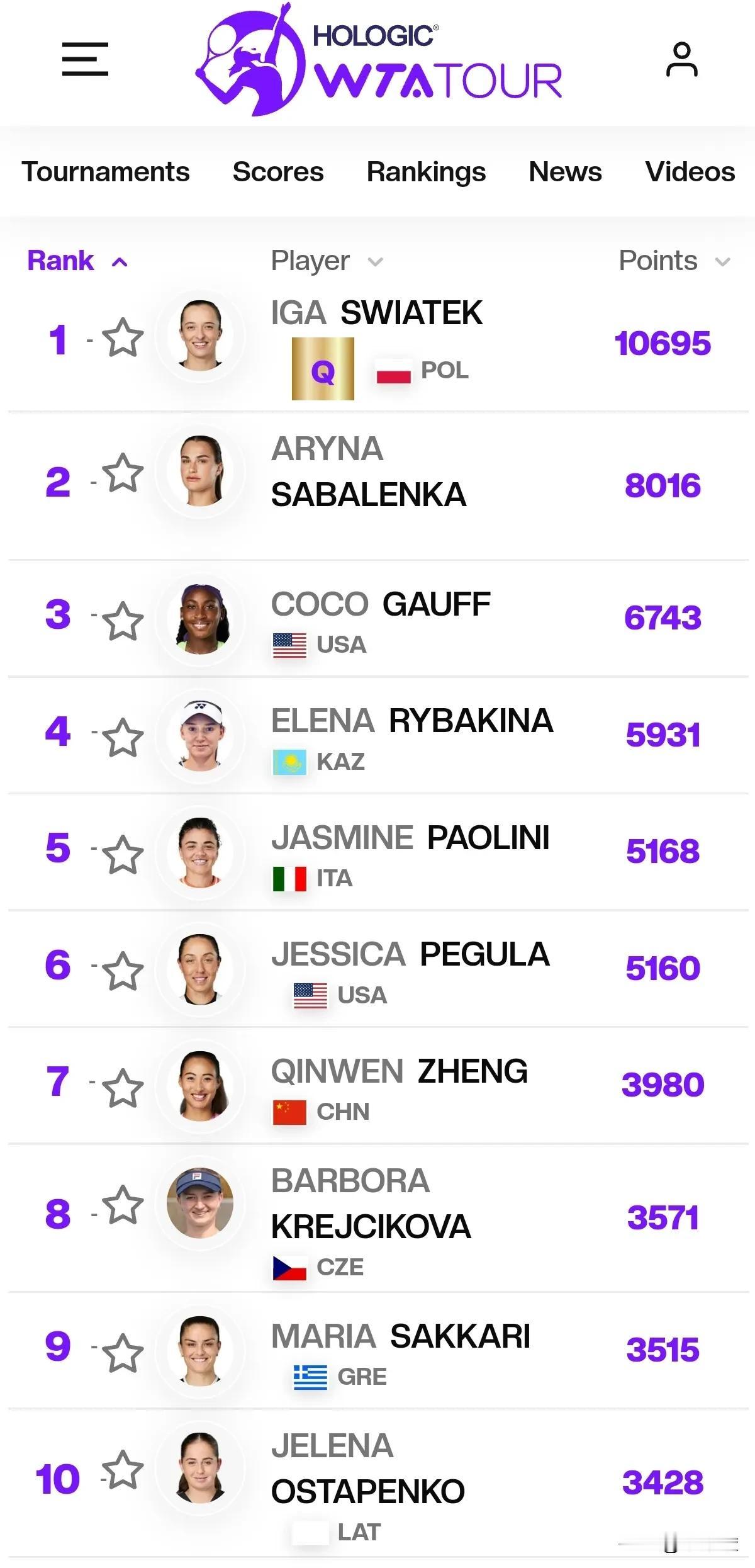
Task: Click the Poland flag icon
Action: coord(394,371)
